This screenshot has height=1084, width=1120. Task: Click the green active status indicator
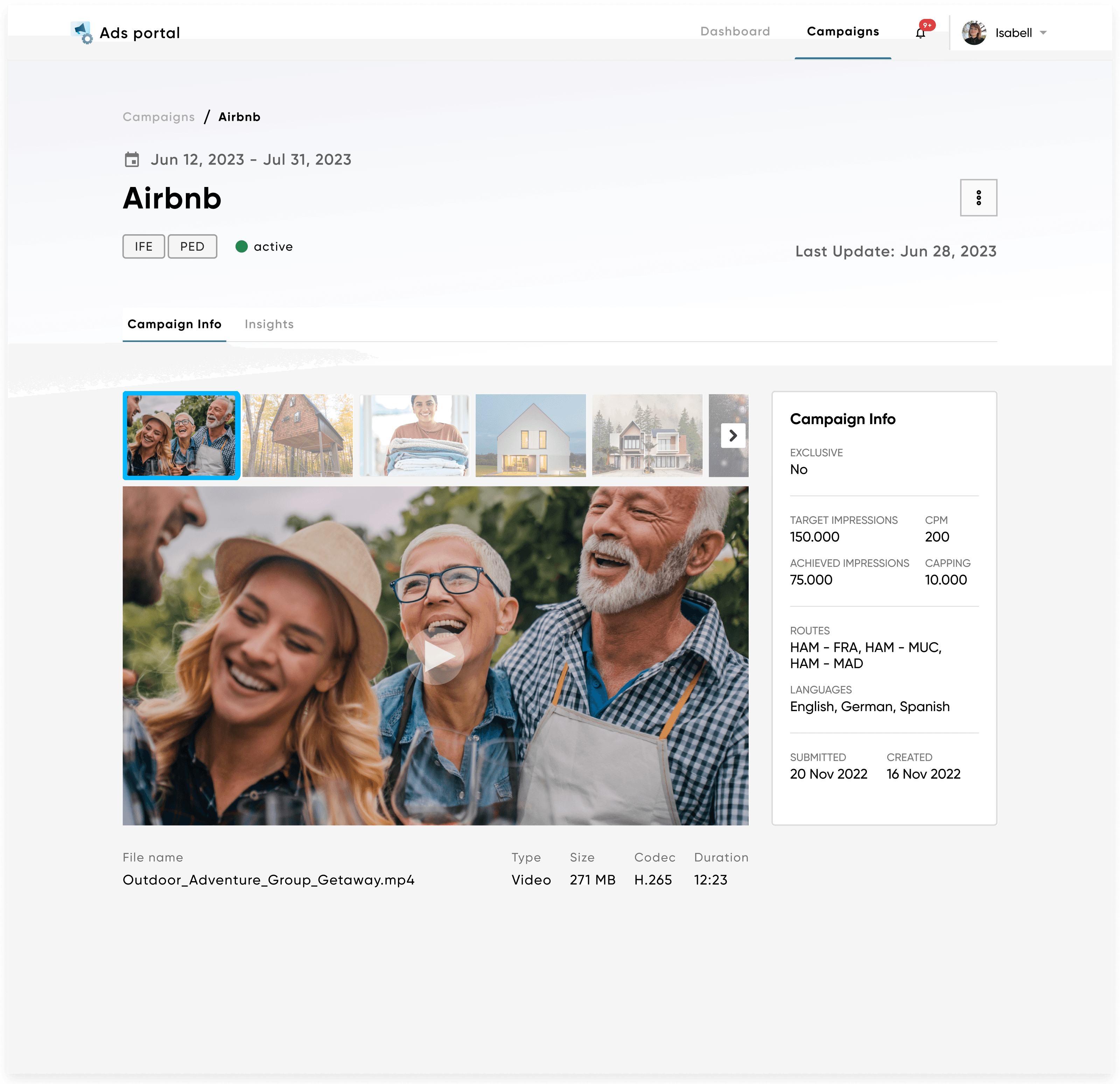click(x=242, y=246)
